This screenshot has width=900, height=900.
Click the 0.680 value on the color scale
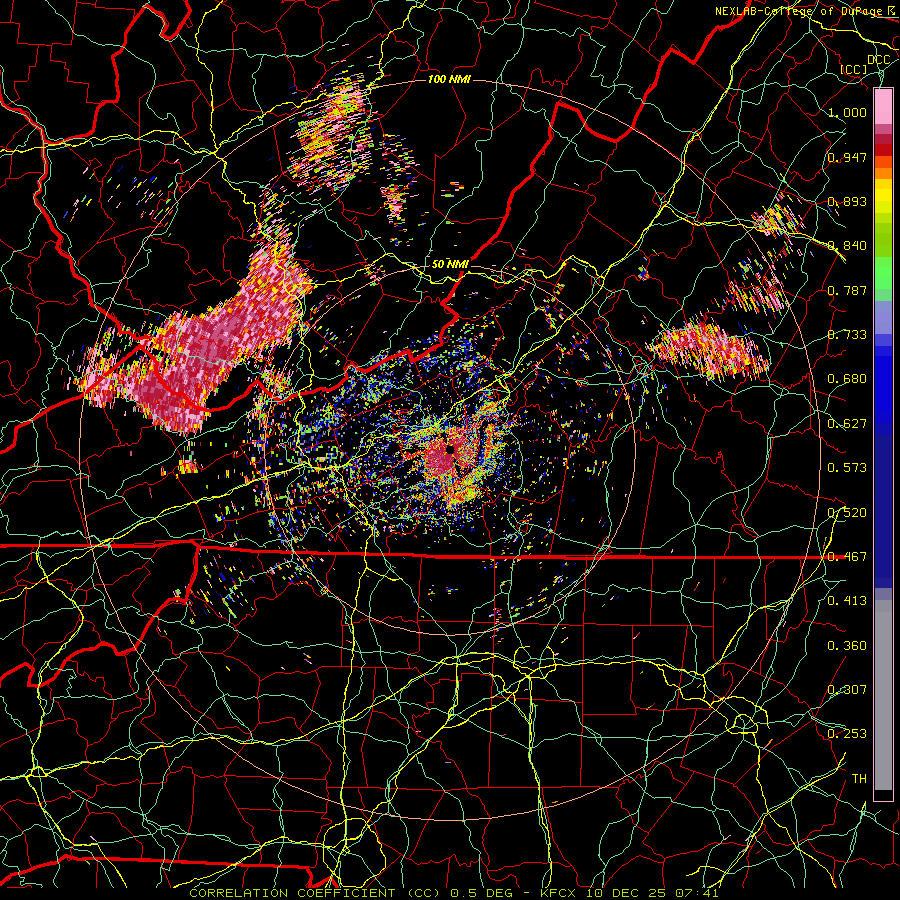847,379
